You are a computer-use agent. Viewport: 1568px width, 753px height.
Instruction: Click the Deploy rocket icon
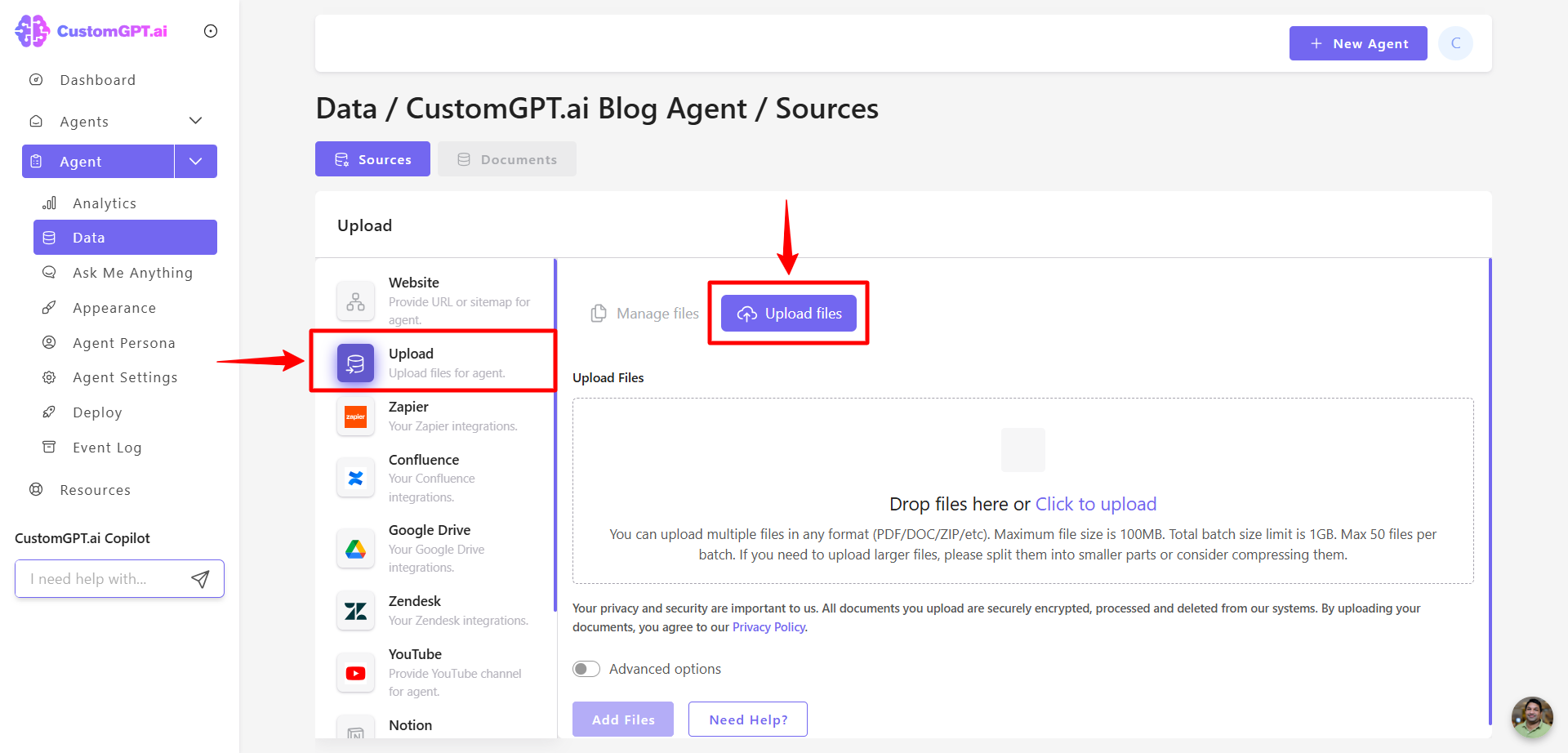coord(49,412)
